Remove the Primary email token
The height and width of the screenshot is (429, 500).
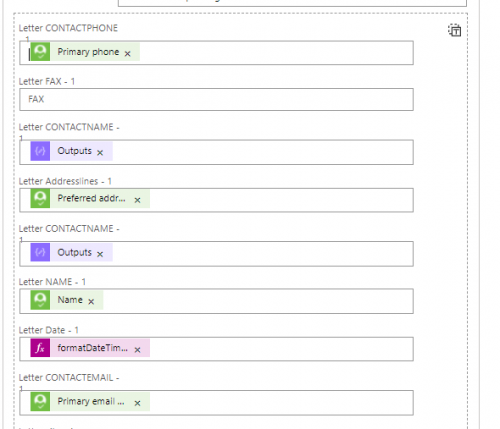click(137, 403)
